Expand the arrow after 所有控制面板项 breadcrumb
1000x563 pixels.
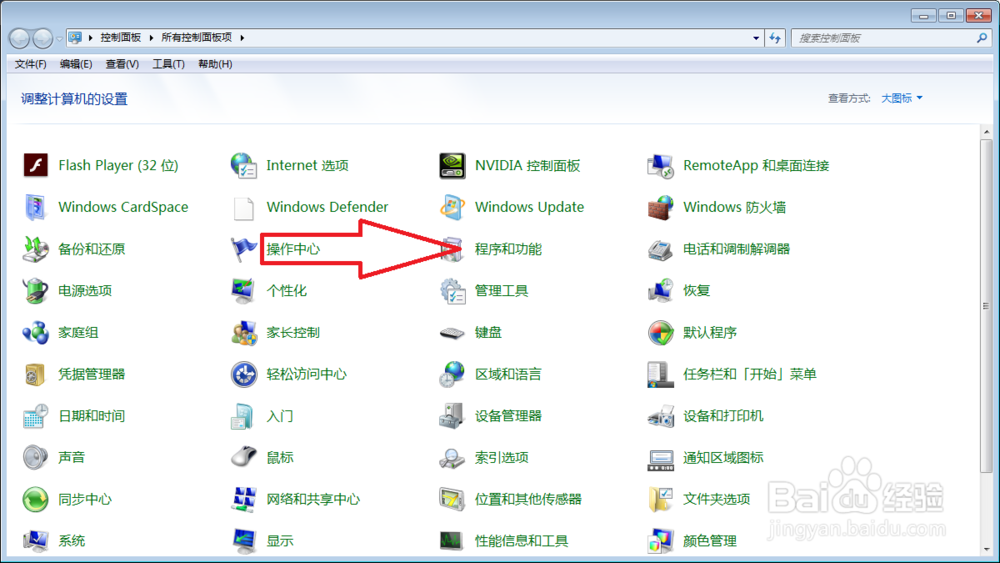tap(242, 38)
